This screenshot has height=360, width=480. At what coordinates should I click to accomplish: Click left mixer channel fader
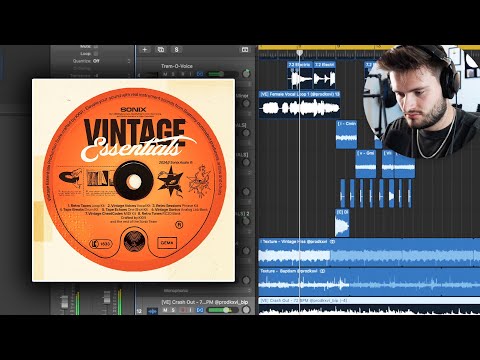pyautogui.click(x=64, y=301)
